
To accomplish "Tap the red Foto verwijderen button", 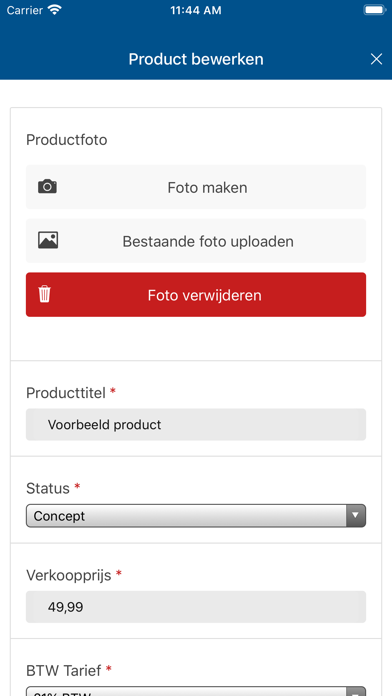I will click(x=196, y=295).
